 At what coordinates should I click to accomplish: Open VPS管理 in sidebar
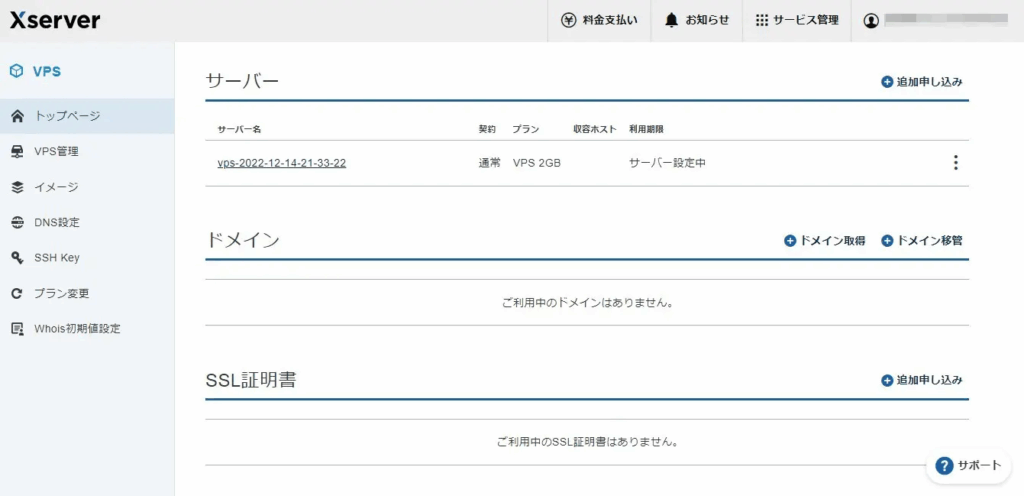(x=56, y=152)
